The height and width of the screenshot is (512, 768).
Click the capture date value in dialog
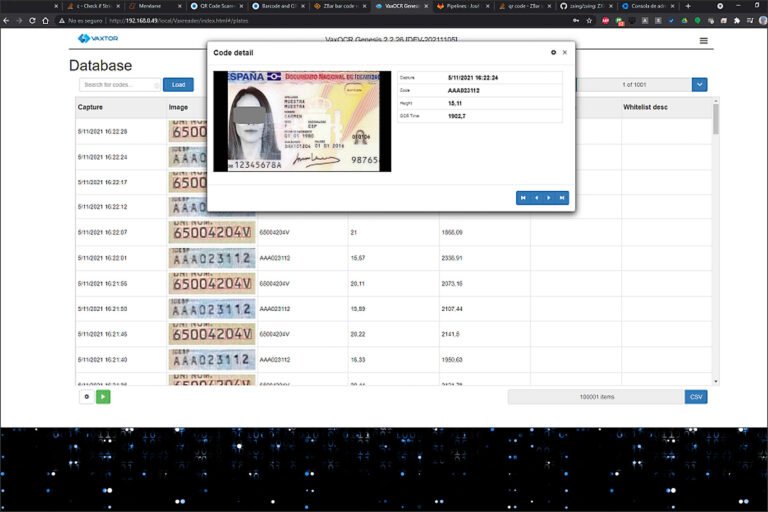click(x=473, y=77)
